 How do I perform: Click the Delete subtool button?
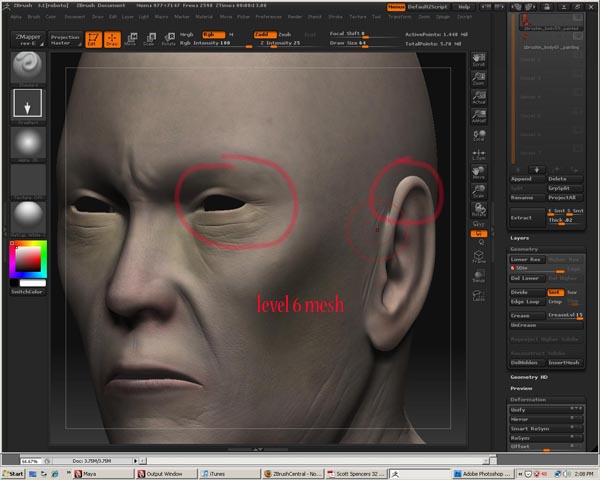tap(565, 179)
